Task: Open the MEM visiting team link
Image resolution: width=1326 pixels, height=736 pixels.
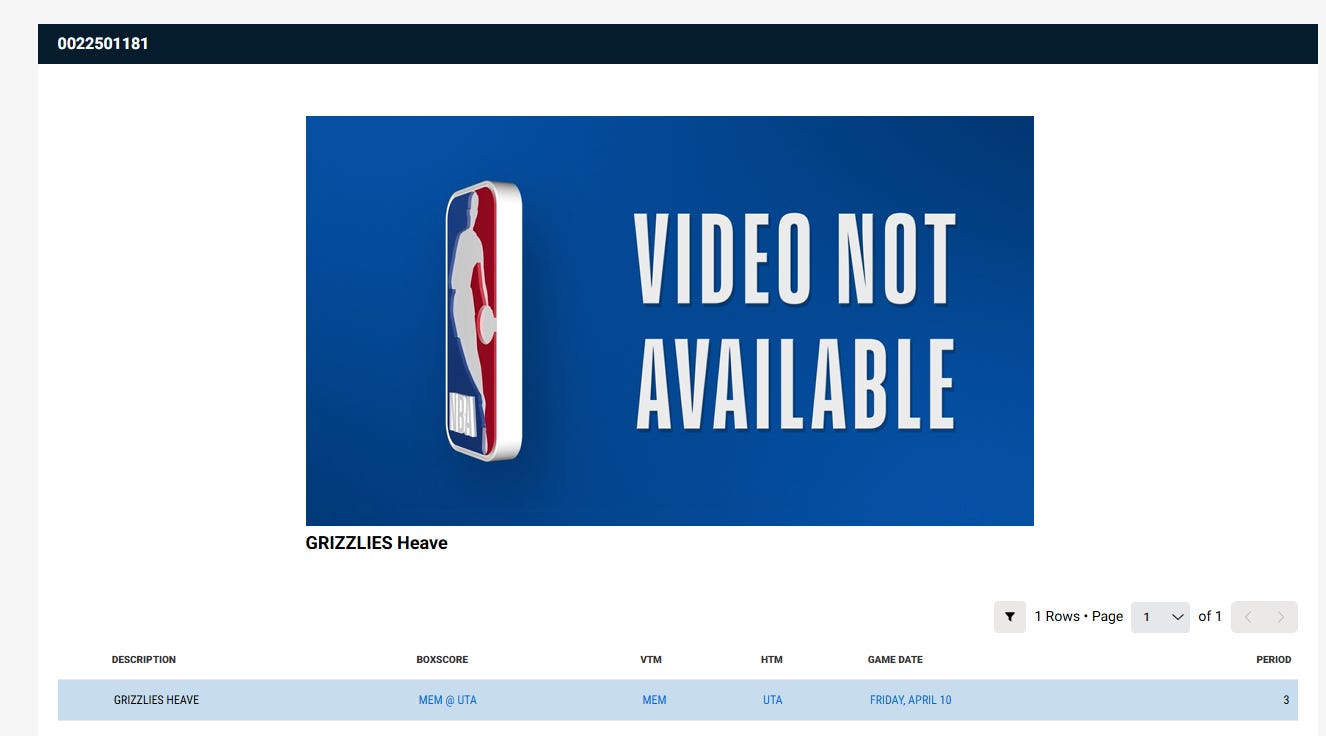Action: pos(654,700)
